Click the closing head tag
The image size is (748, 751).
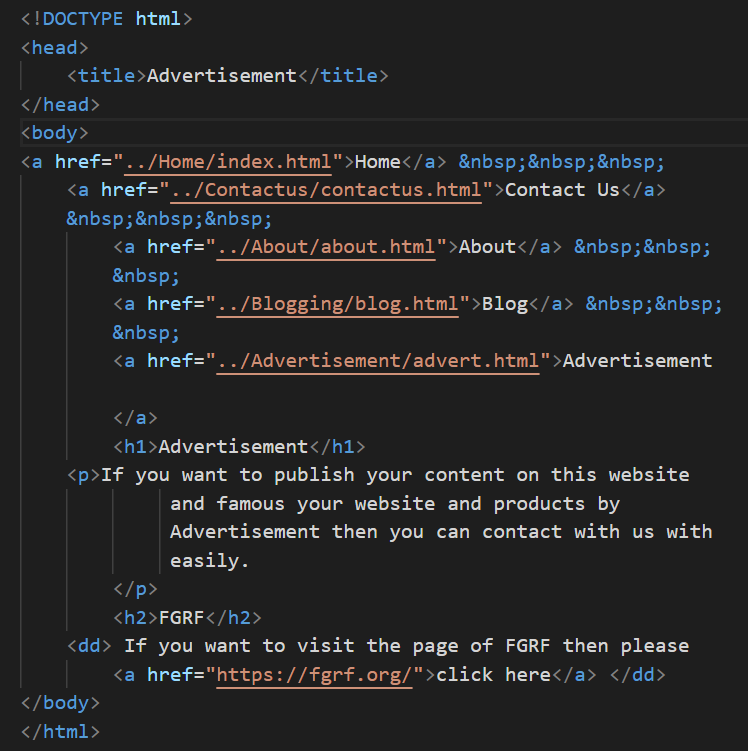point(60,105)
